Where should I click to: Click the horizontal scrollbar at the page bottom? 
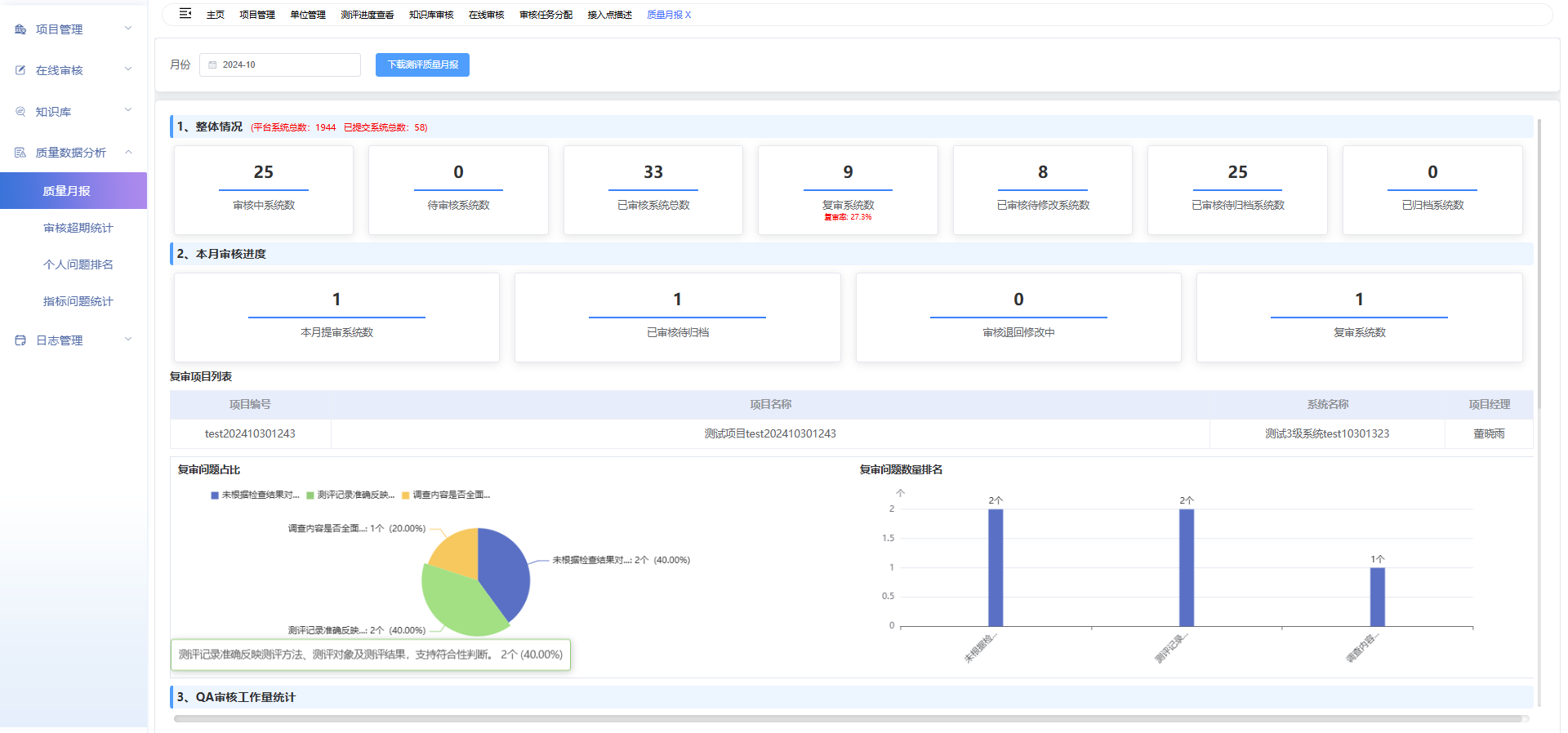point(848,719)
